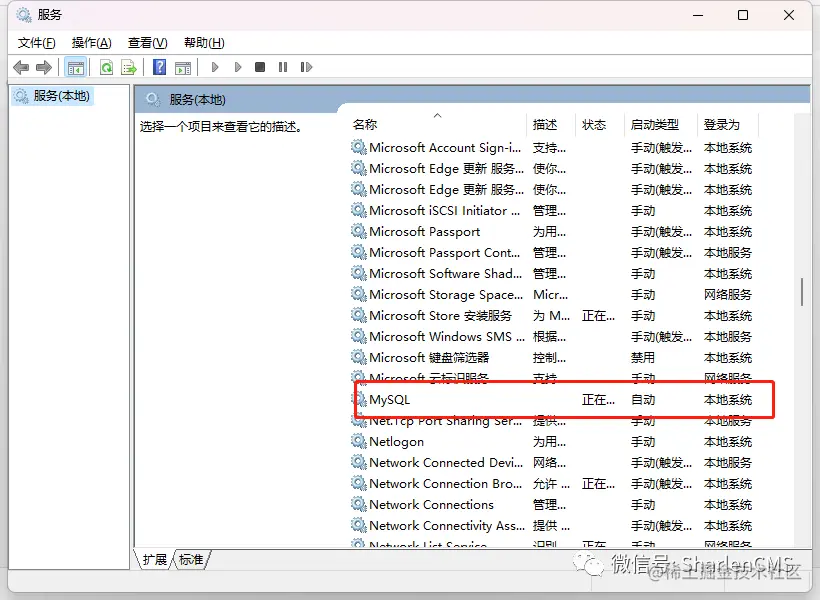Viewport: 820px width, 600px height.
Task: Click the Pause service icon
Action: pyautogui.click(x=283, y=67)
